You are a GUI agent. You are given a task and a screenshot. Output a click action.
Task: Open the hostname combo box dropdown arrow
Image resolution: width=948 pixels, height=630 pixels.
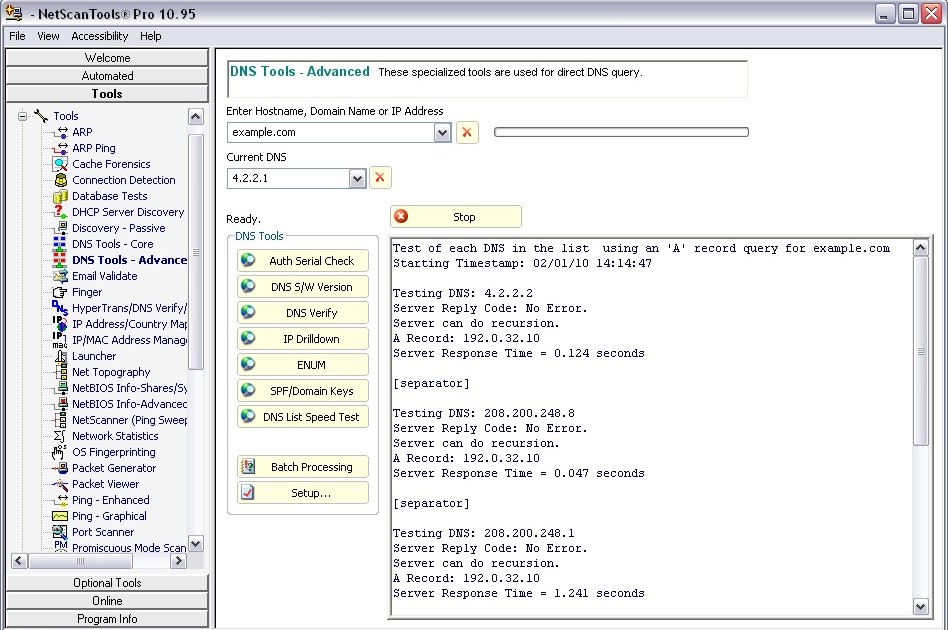443,132
